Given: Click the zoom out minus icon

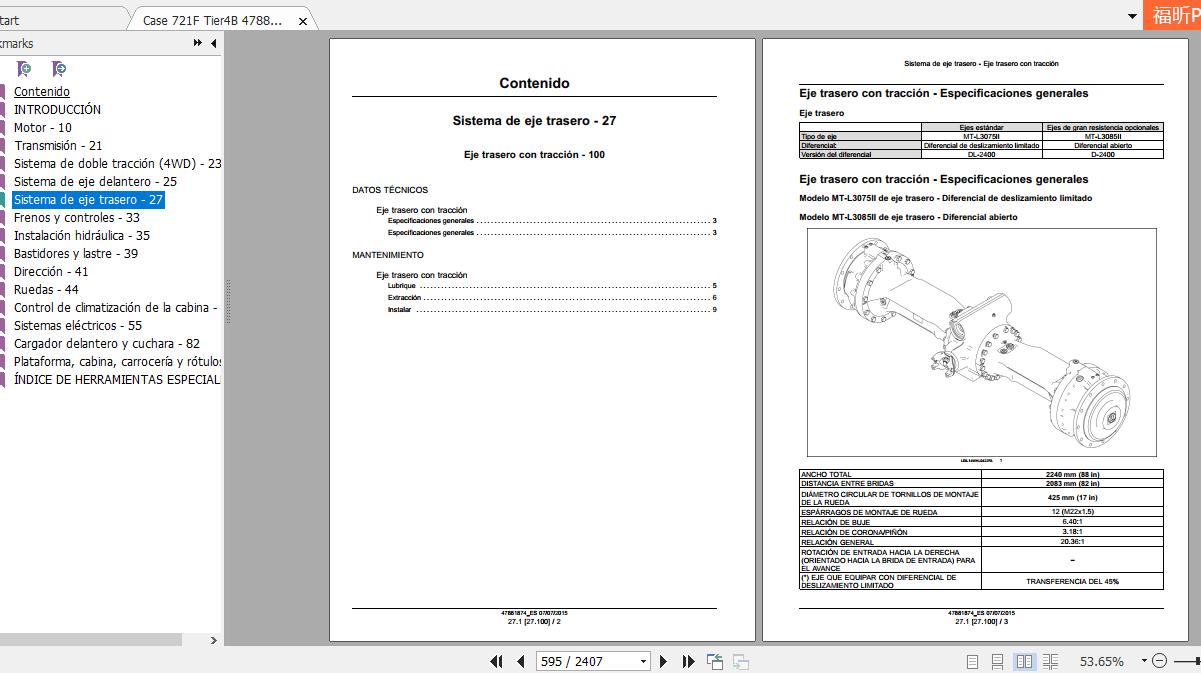Looking at the screenshot, I should point(1161,660).
